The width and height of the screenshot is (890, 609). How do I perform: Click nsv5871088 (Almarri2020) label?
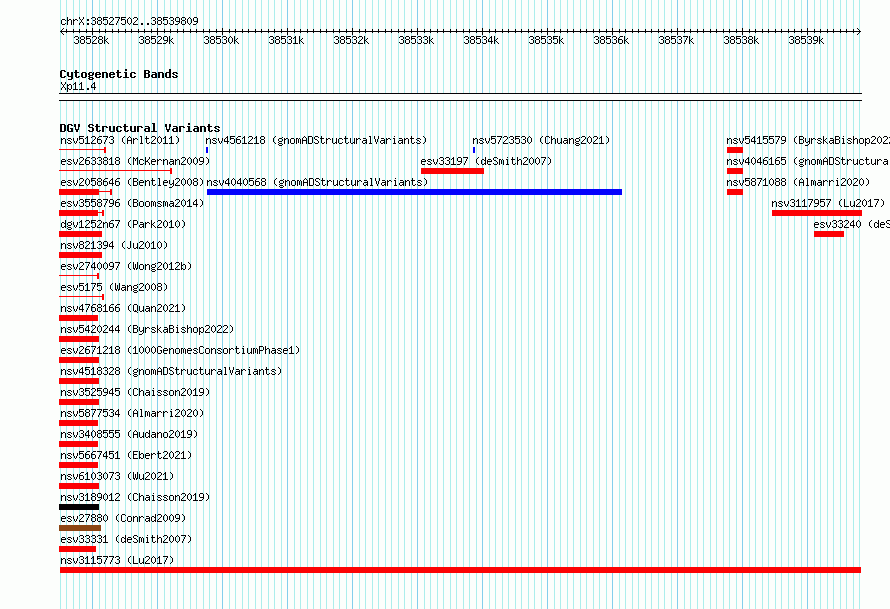tap(798, 182)
